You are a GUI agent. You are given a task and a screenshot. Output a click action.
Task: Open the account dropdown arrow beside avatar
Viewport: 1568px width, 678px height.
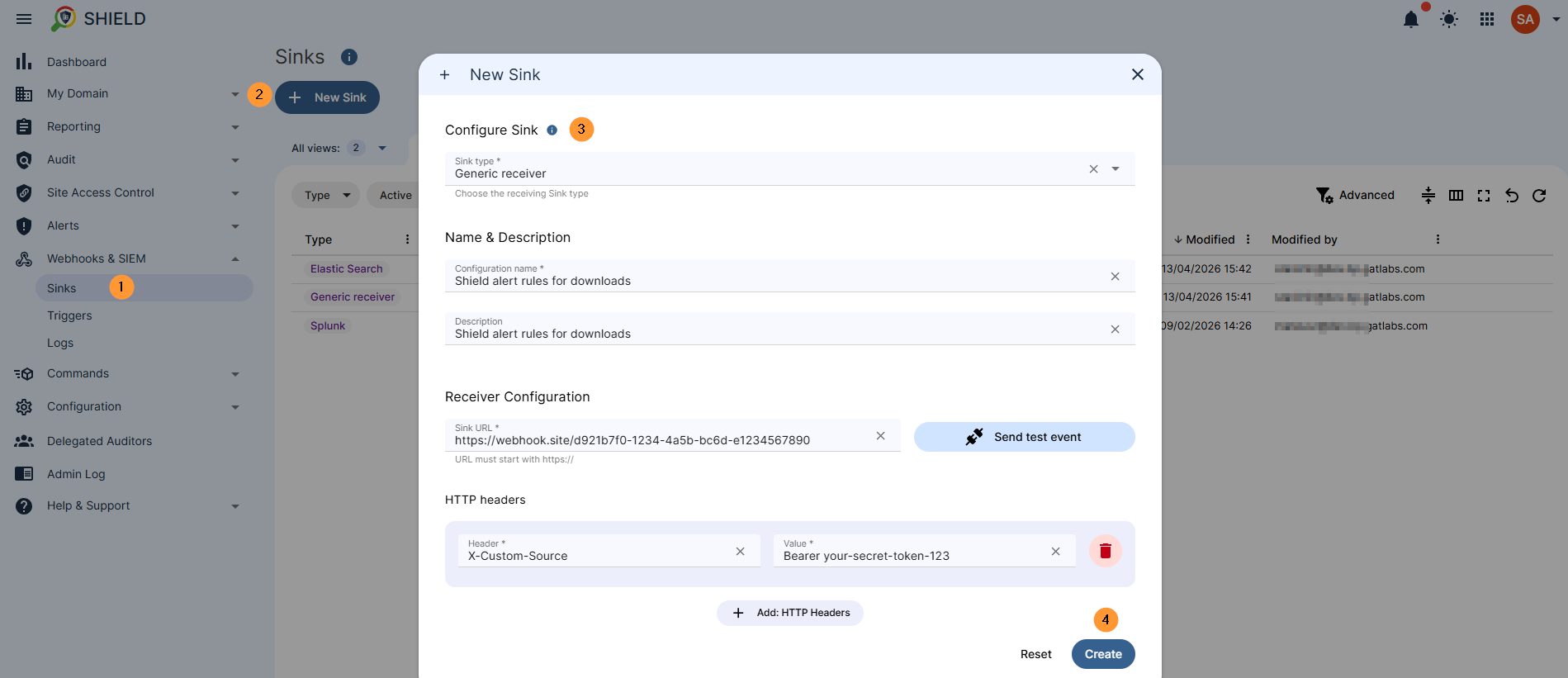point(1556,19)
